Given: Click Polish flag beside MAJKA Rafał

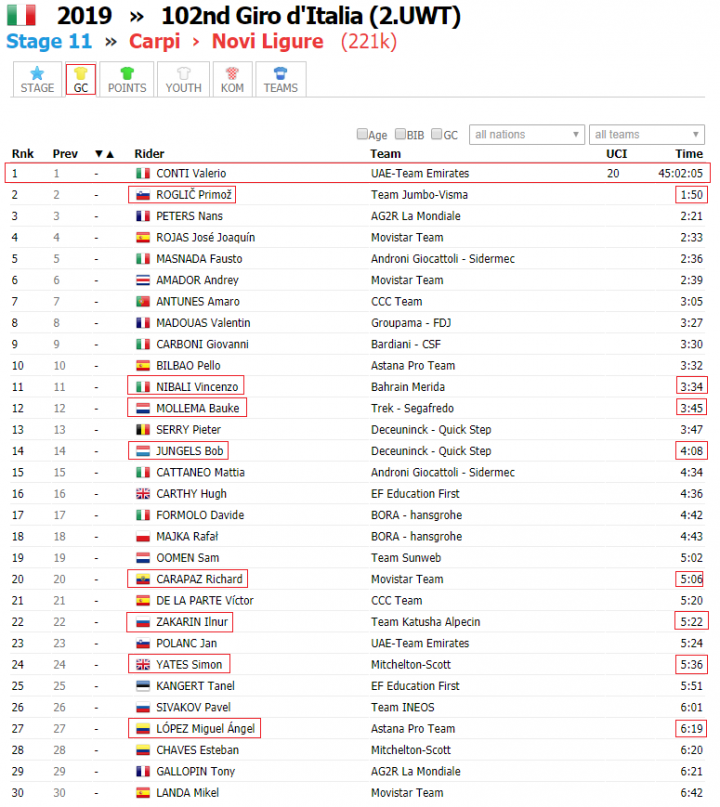Looking at the screenshot, I should (143, 537).
